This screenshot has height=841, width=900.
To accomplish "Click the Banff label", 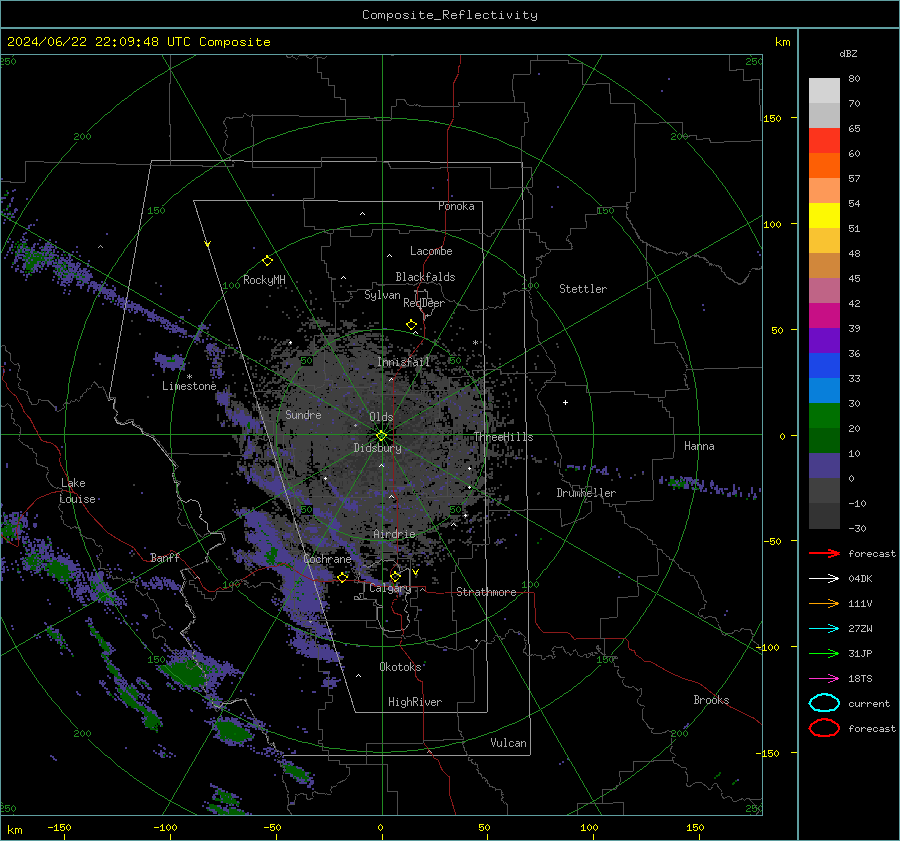I will 165,558.
